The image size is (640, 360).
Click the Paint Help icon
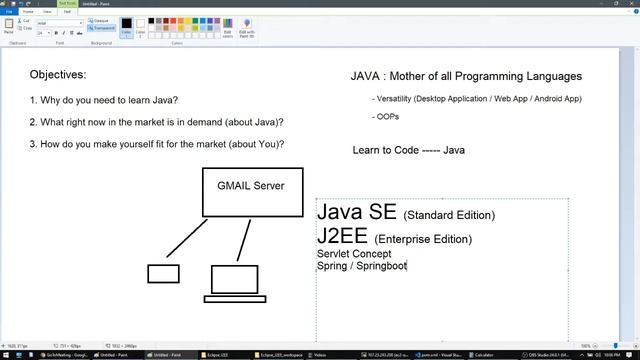pos(636,11)
